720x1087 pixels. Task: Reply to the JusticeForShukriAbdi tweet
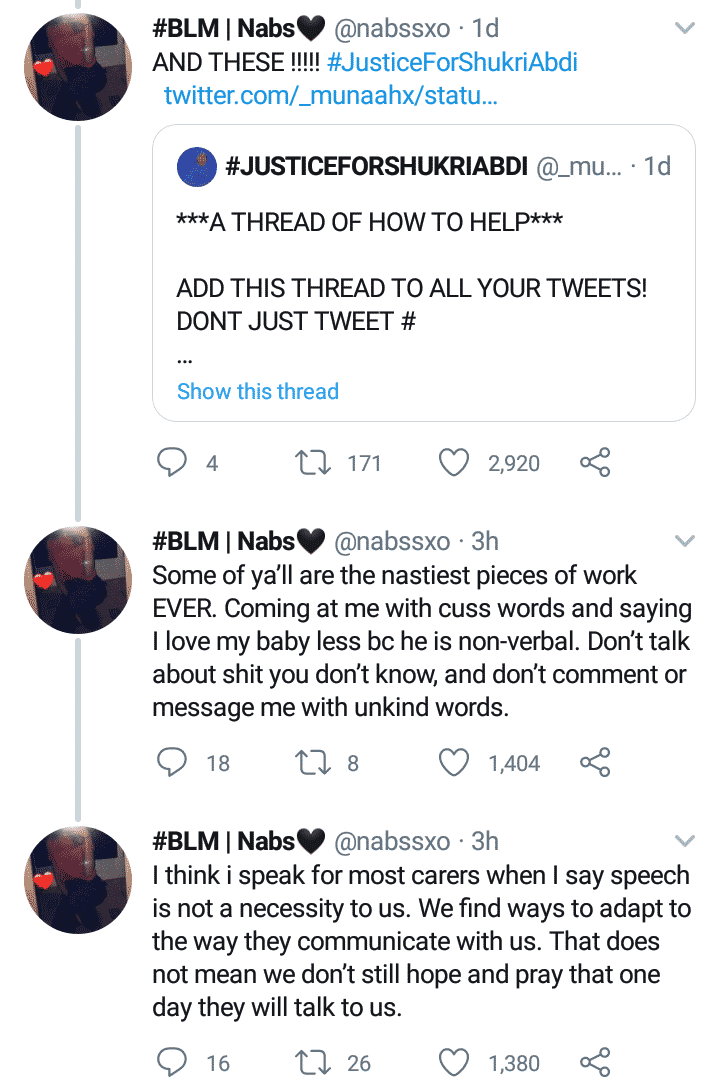tap(174, 462)
